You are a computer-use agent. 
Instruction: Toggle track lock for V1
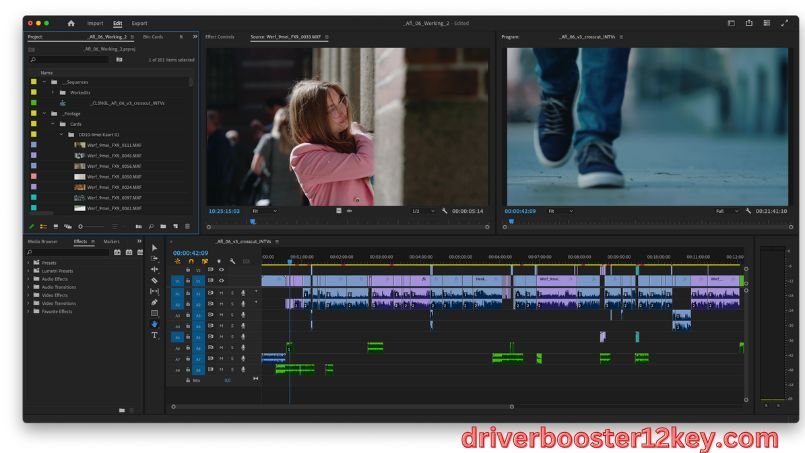(188, 280)
